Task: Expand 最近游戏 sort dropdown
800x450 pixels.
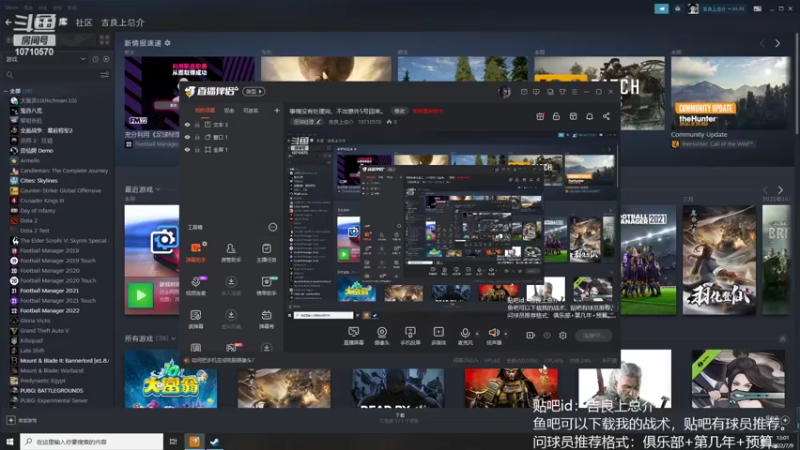Action: click(158, 189)
